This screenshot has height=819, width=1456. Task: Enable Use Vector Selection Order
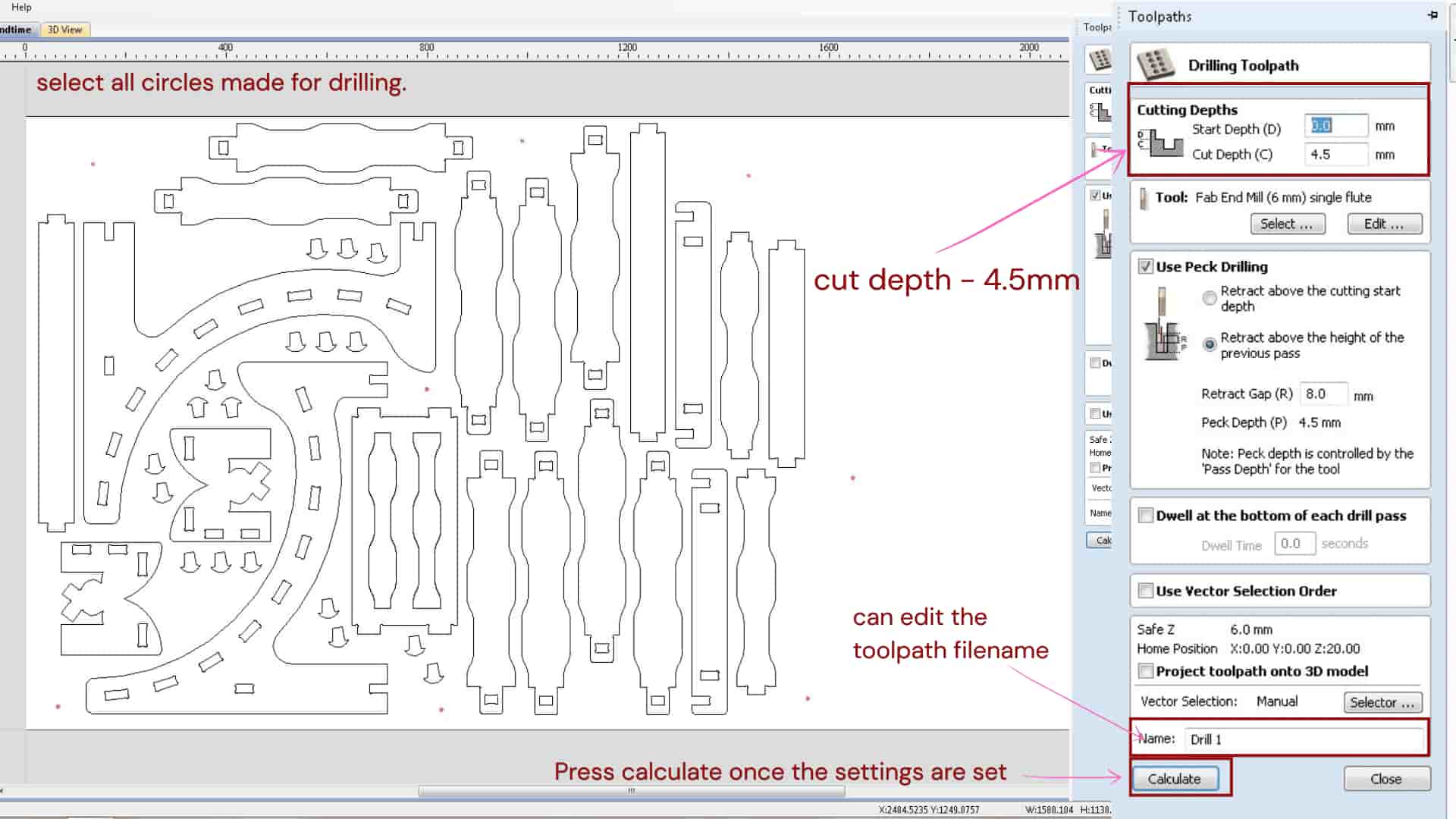1146,591
